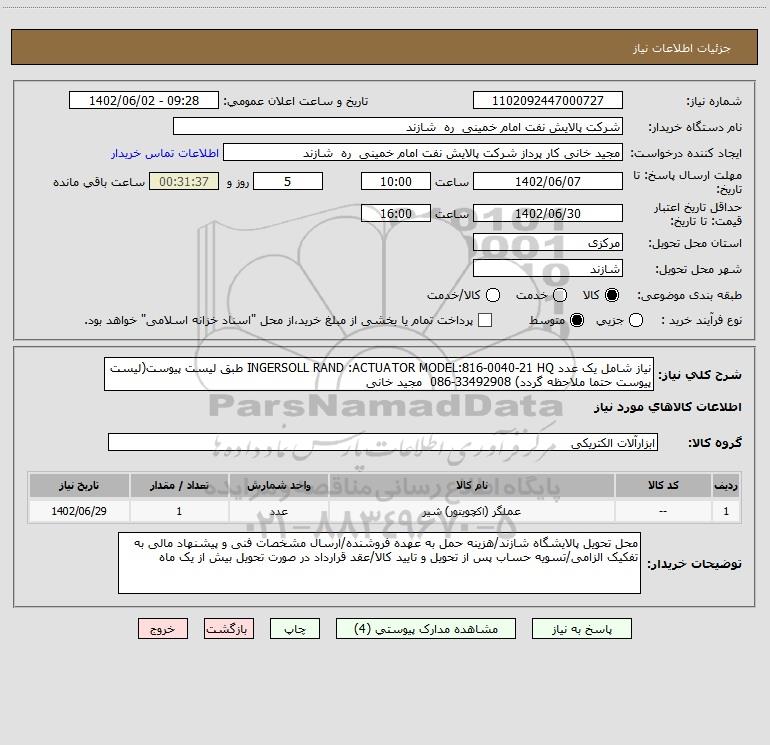Click the validity time field 16:00
Image resolution: width=770 pixels, height=745 pixels.
[x=396, y=214]
